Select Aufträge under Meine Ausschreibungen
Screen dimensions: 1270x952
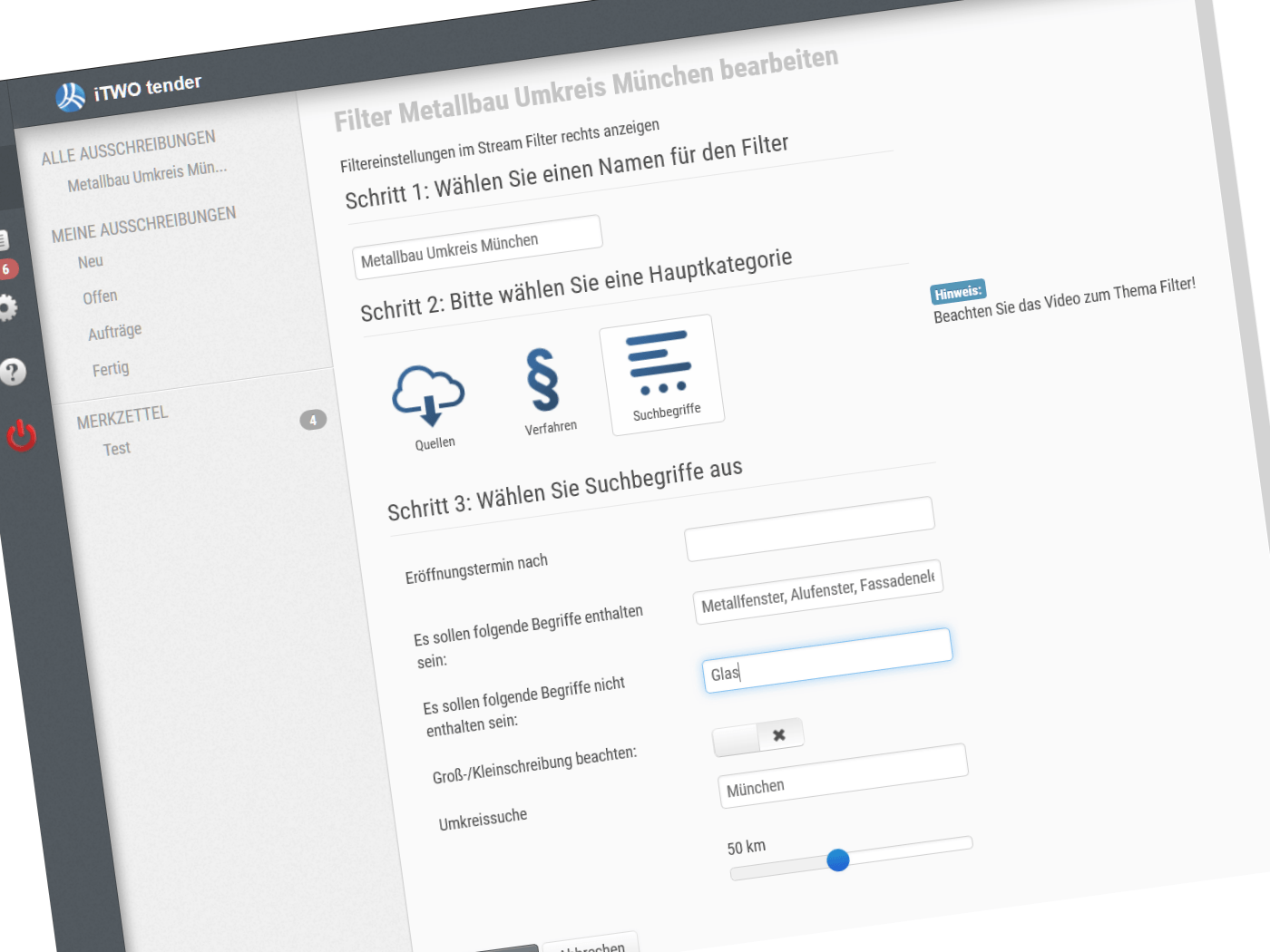(114, 333)
